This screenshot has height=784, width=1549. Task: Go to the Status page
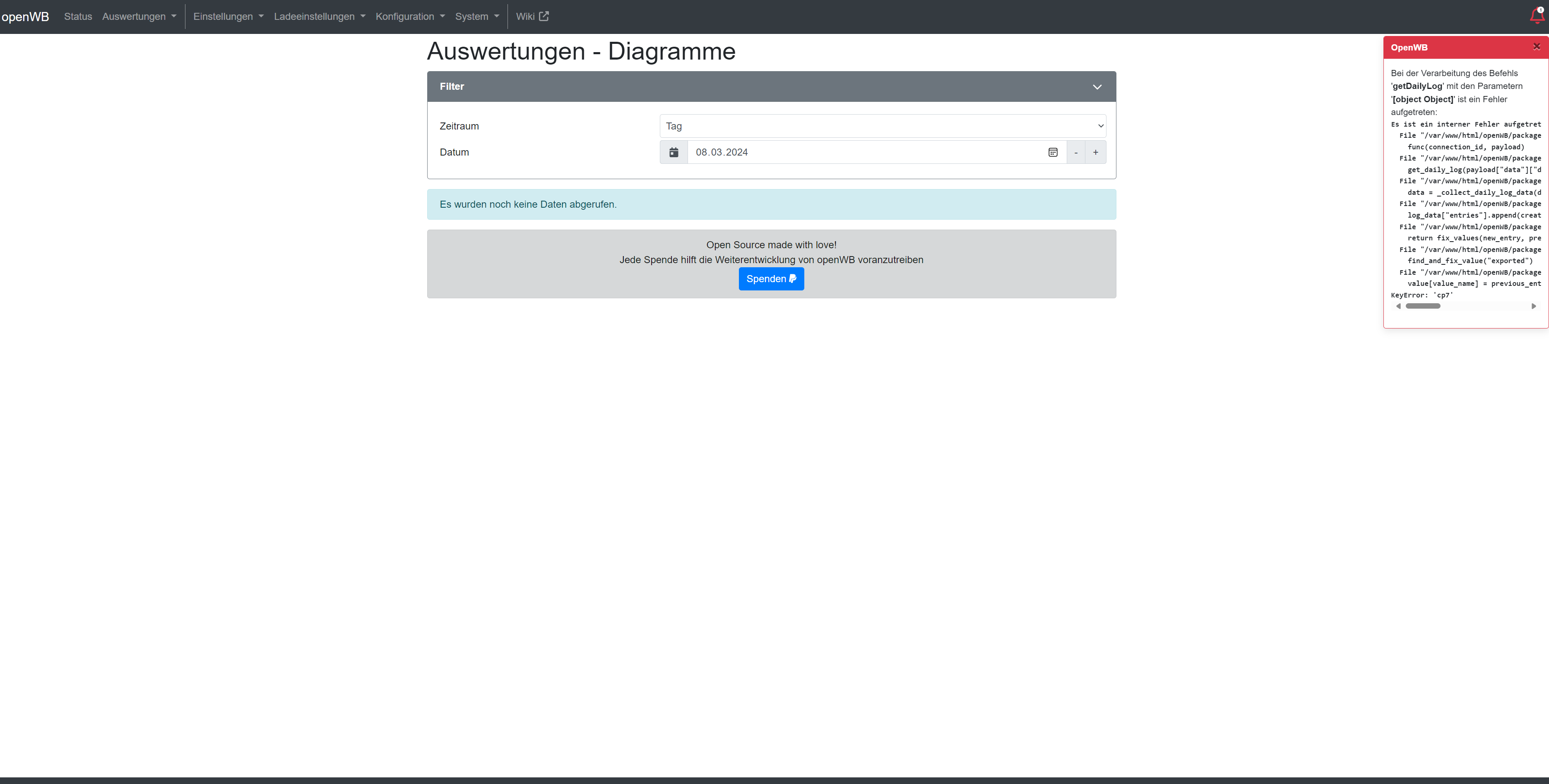point(78,16)
